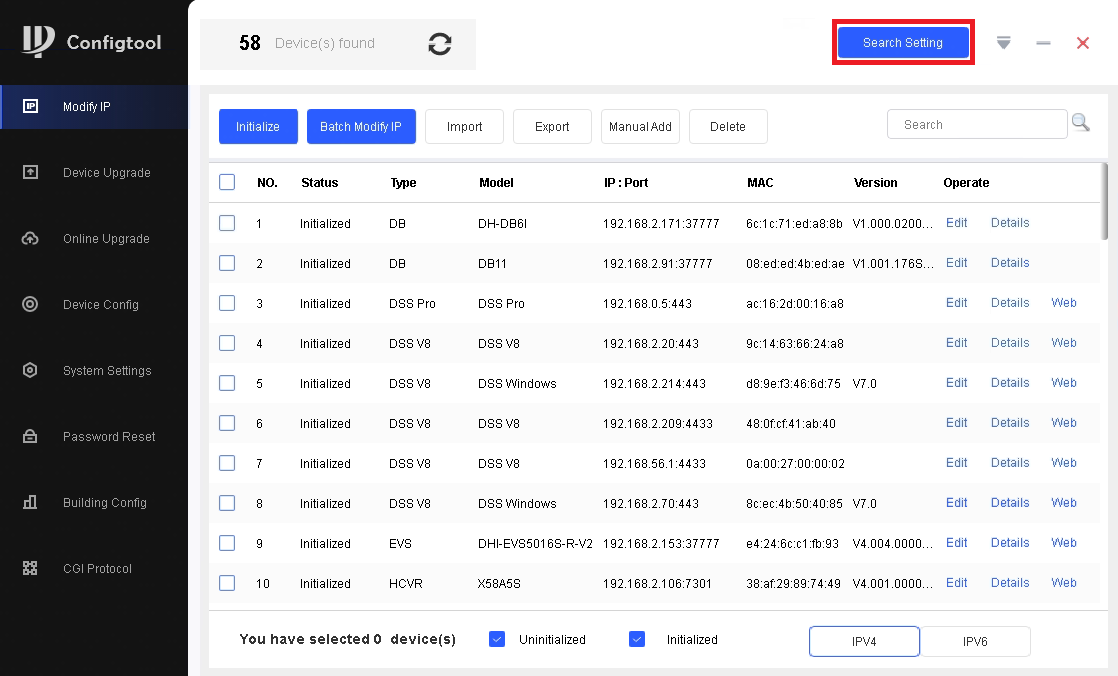Open System Settings in sidebar
Viewport: 1118px width, 676px height.
tap(106, 371)
